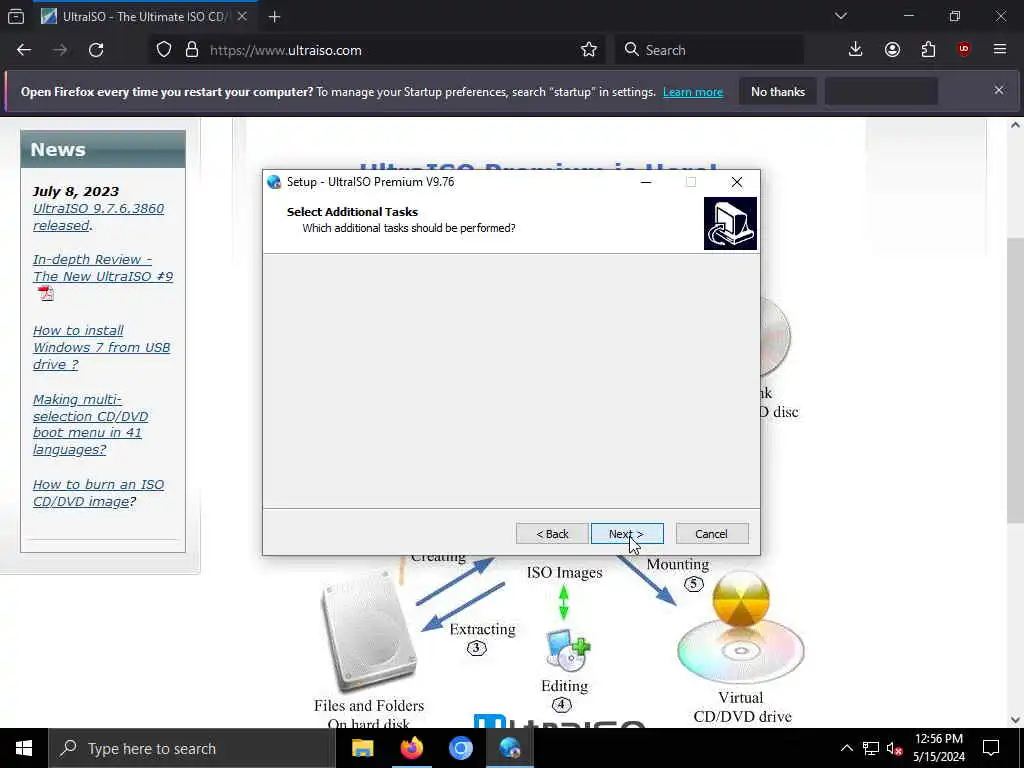Open the tracking protection shield icon
Screen dimensions: 1024x768
click(x=164, y=50)
